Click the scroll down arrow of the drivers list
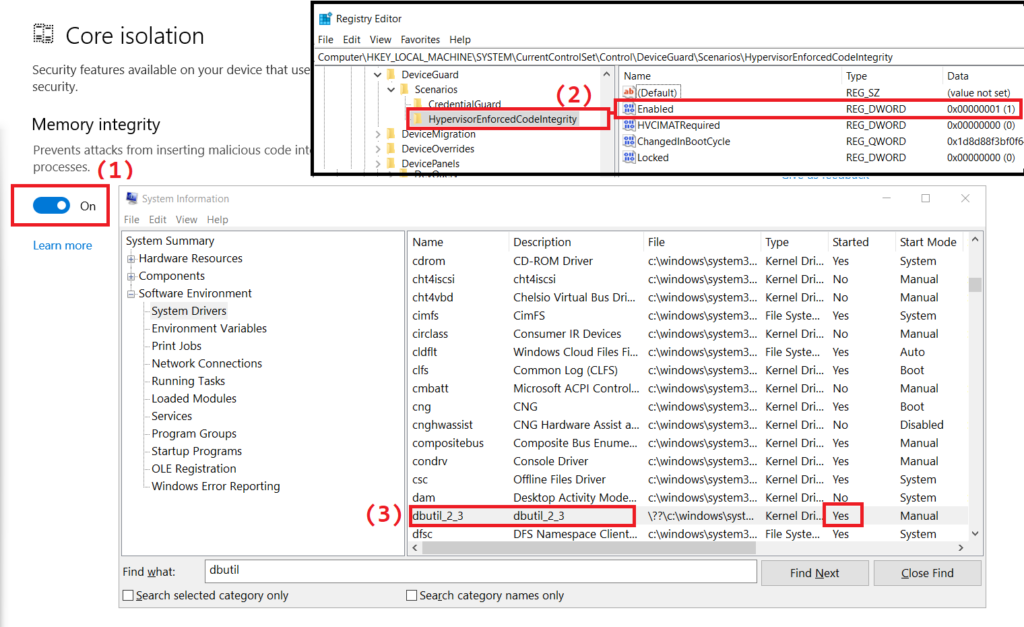This screenshot has height=627, width=1024. pos(975,534)
